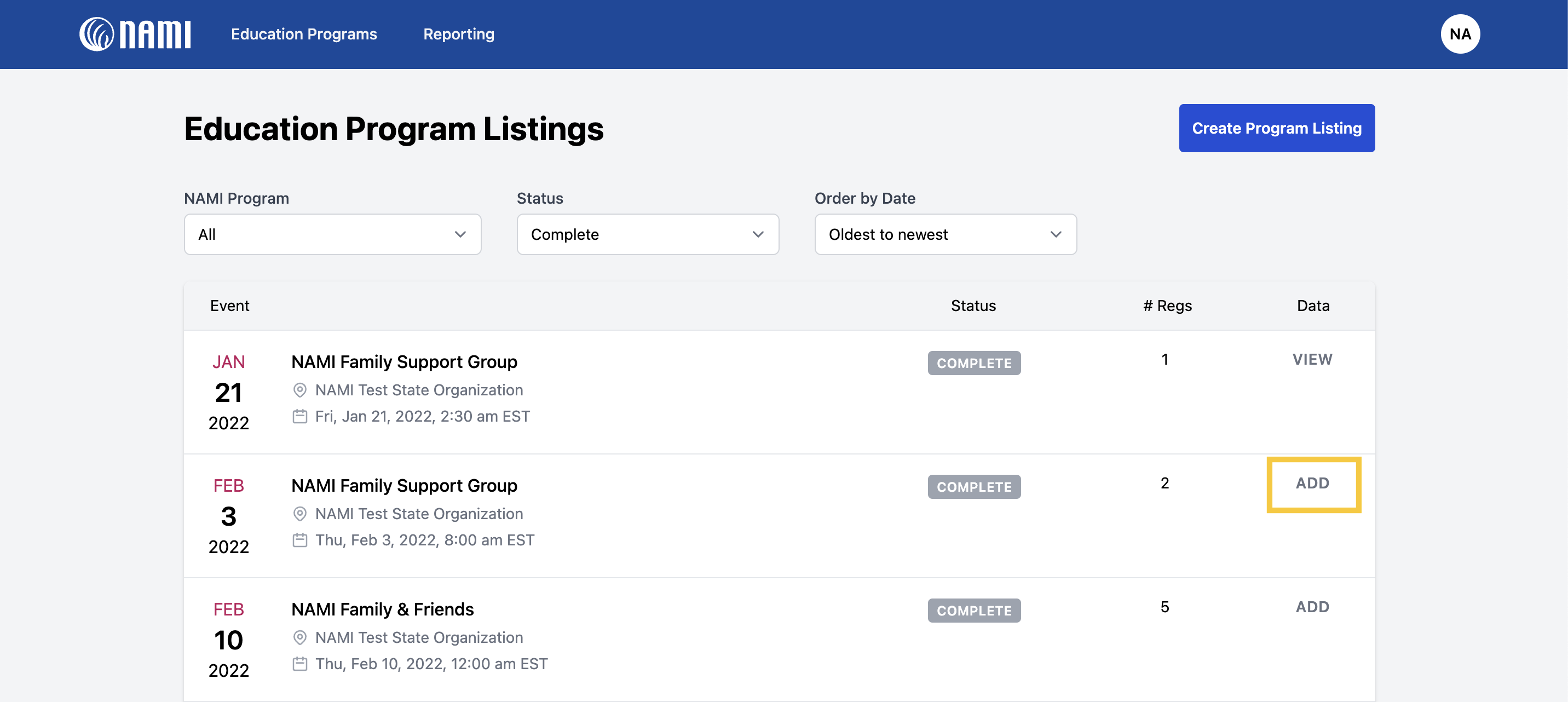Go to Education Programs menu
Viewport: 1568px width, 702px height.
pyautogui.click(x=304, y=34)
